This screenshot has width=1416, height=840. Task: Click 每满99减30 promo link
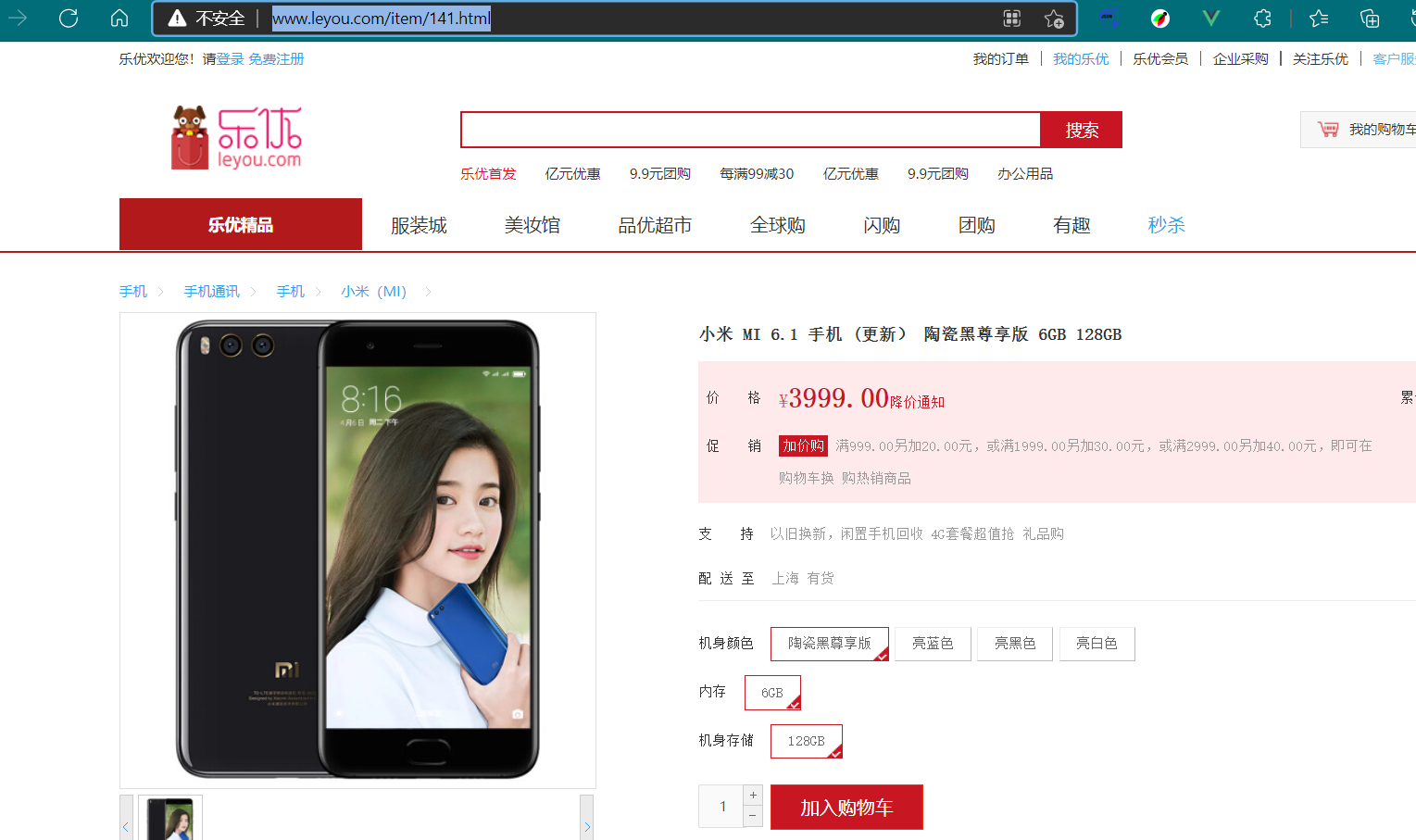click(x=757, y=174)
